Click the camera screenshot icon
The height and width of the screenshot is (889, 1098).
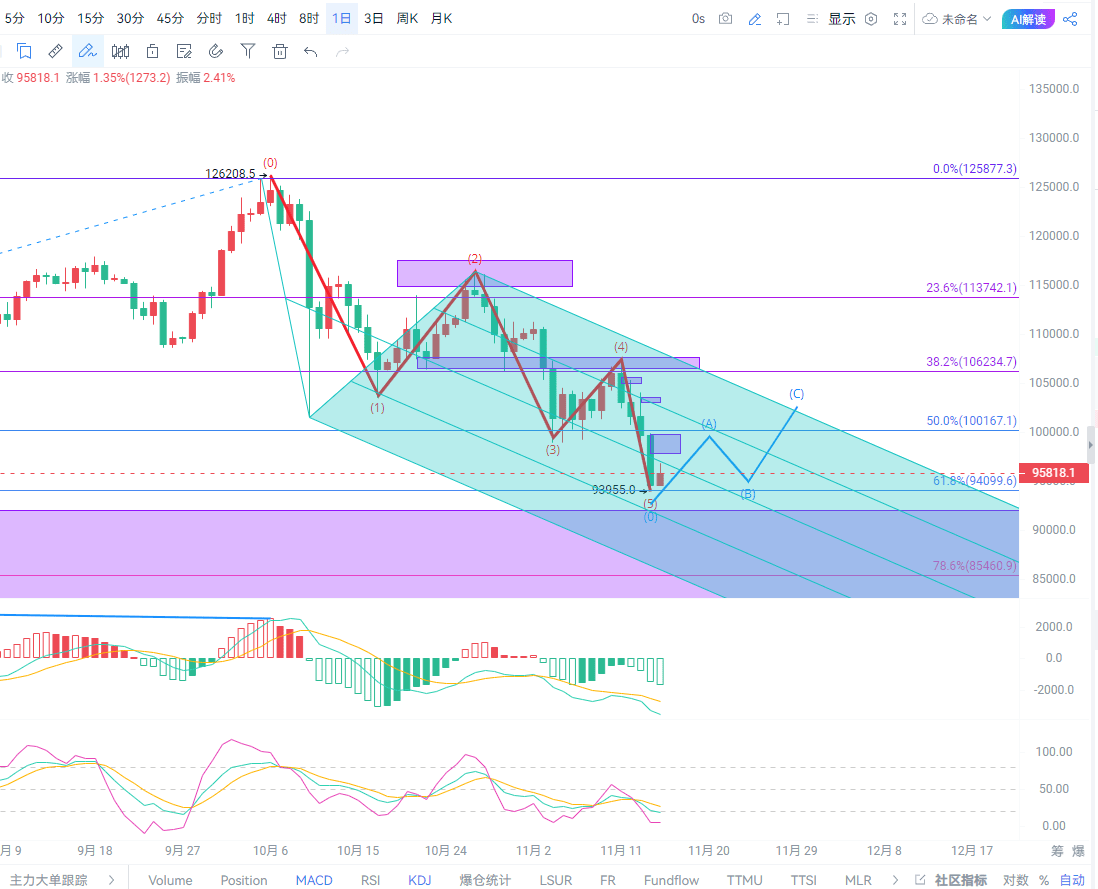point(726,19)
